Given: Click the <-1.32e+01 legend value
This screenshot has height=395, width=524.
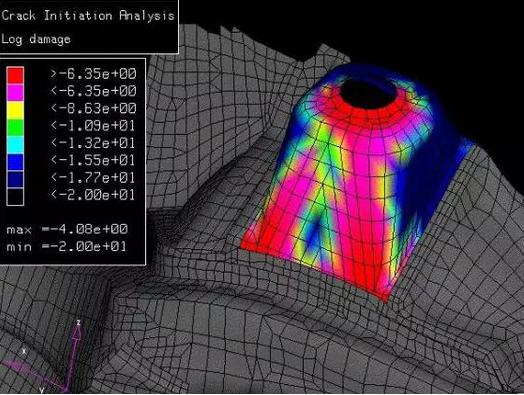Looking at the screenshot, I should pyautogui.click(x=93, y=143).
